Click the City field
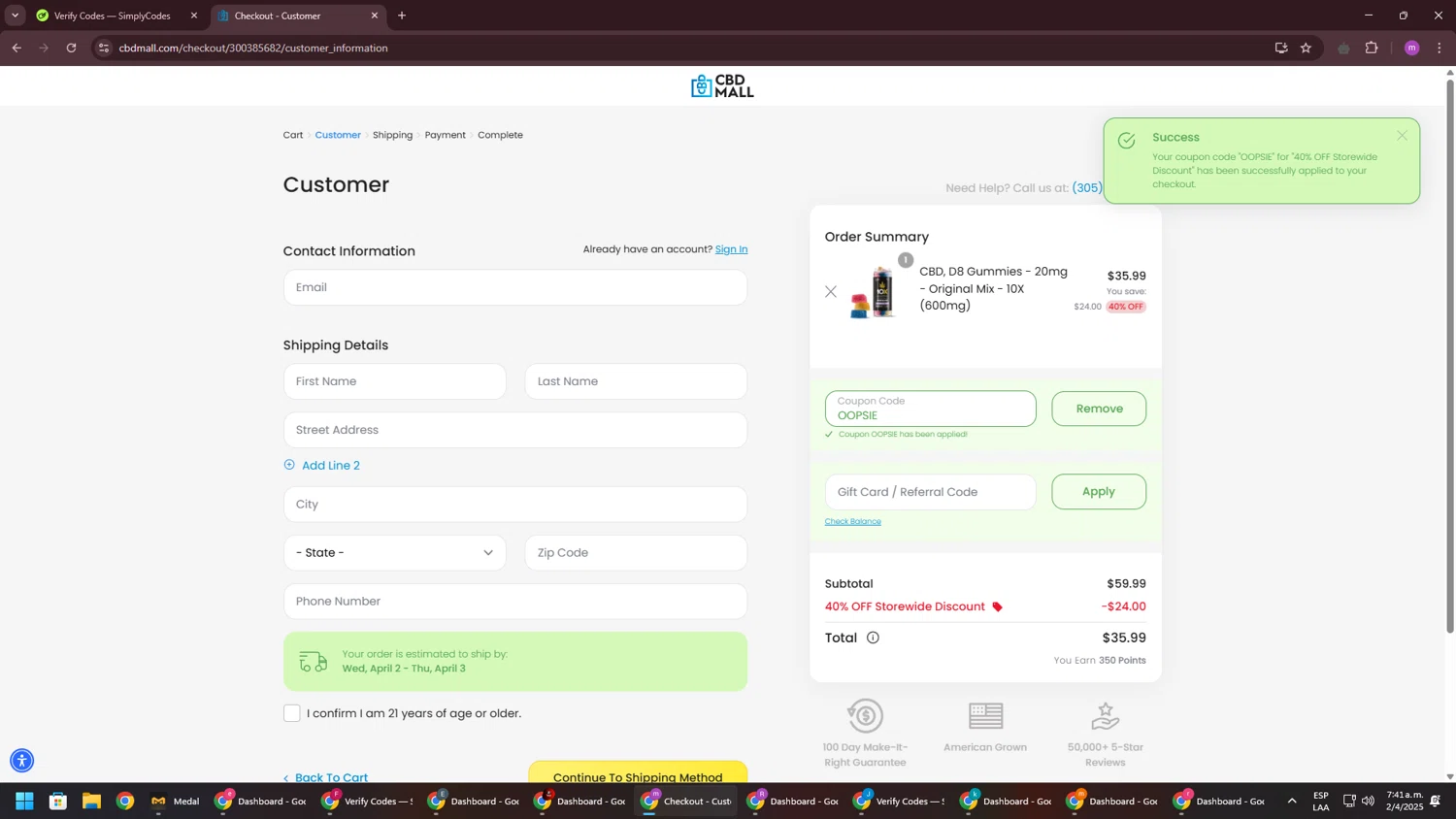1456x819 pixels. (x=515, y=505)
